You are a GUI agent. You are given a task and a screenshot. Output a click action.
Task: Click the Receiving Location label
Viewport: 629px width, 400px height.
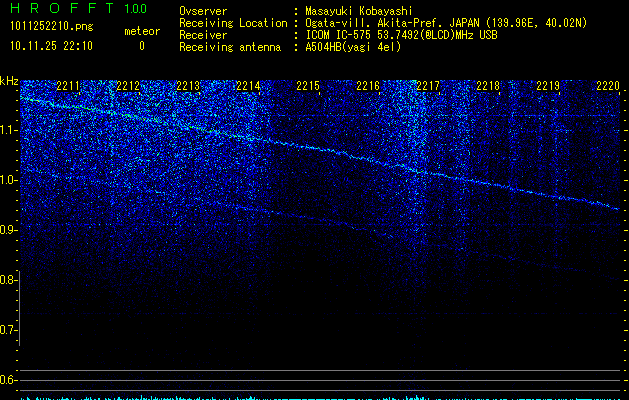pos(233,23)
